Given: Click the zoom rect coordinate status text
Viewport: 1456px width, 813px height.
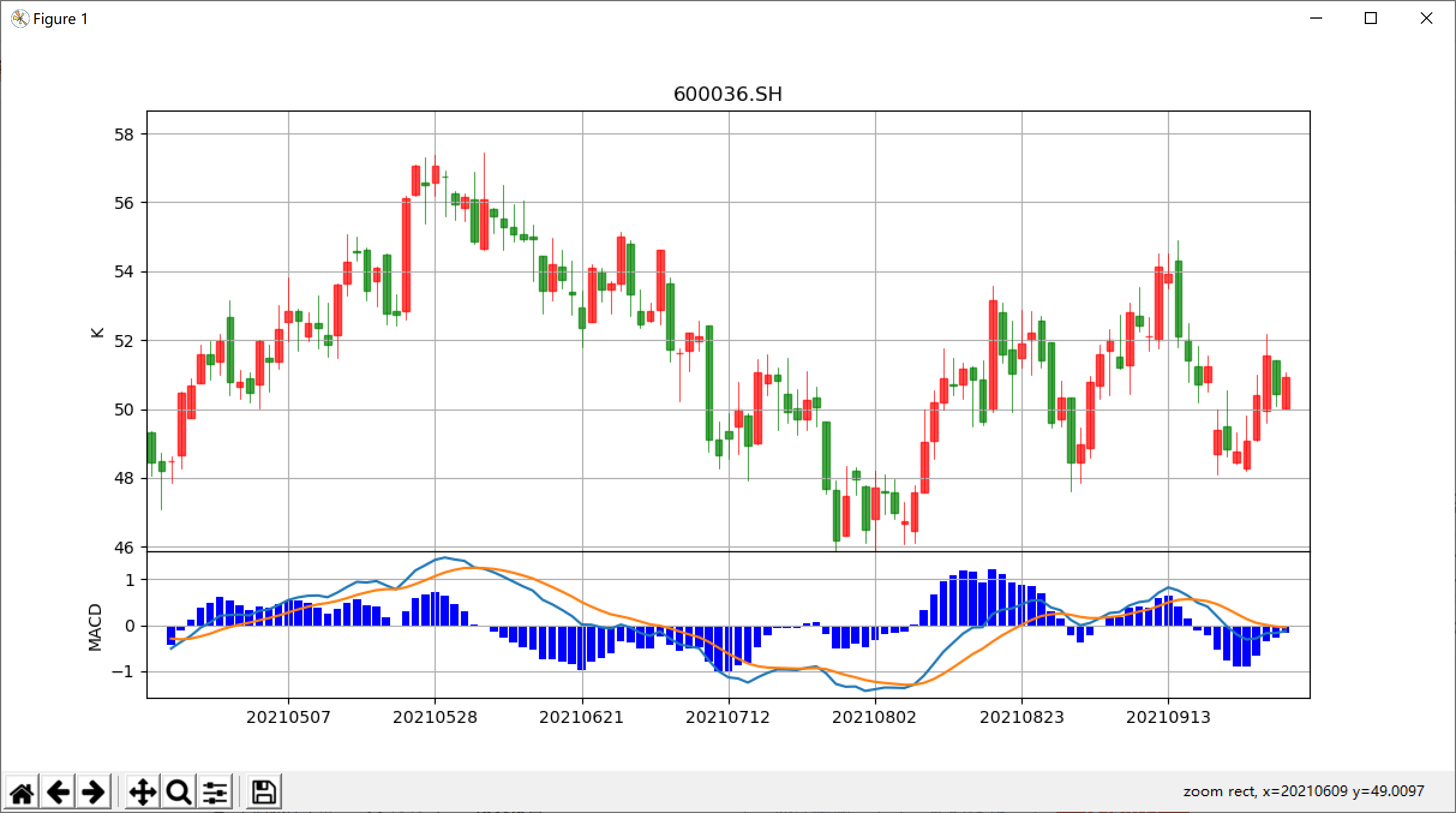Looking at the screenshot, I should tap(1303, 791).
